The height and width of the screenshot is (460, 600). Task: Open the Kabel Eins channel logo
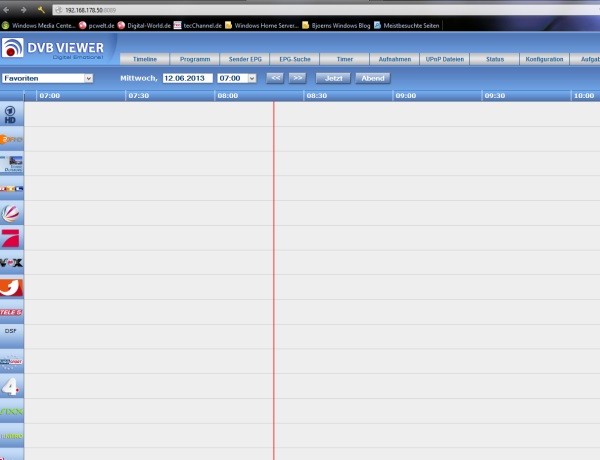pyautogui.click(x=11, y=287)
